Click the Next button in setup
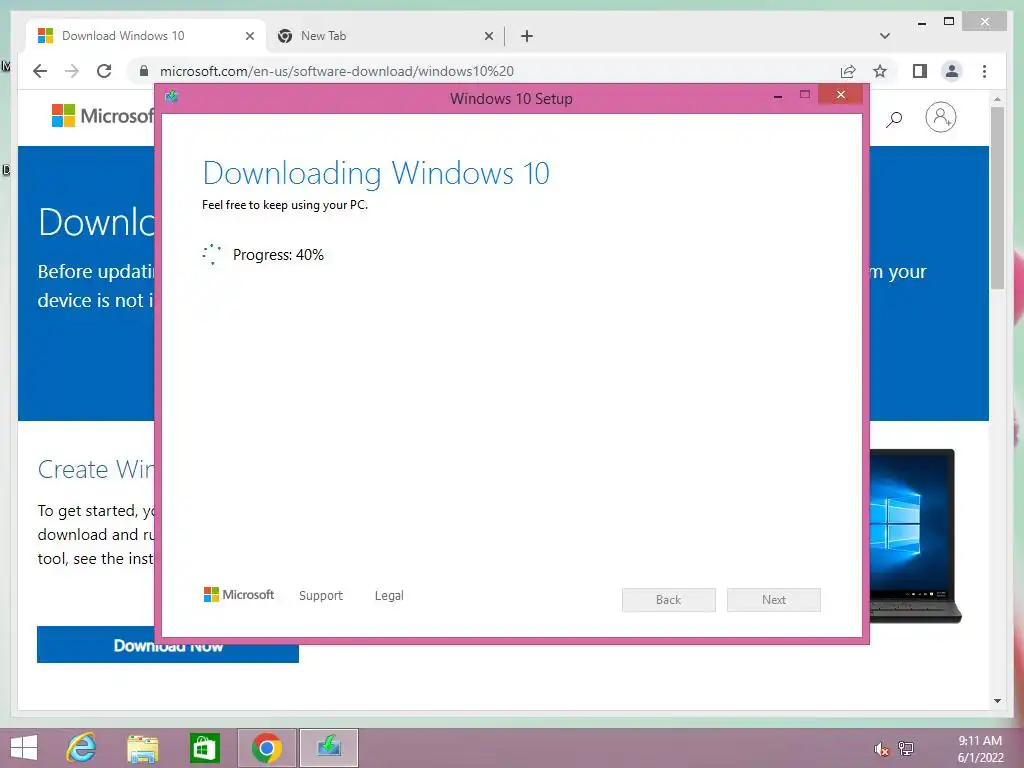 click(x=774, y=600)
